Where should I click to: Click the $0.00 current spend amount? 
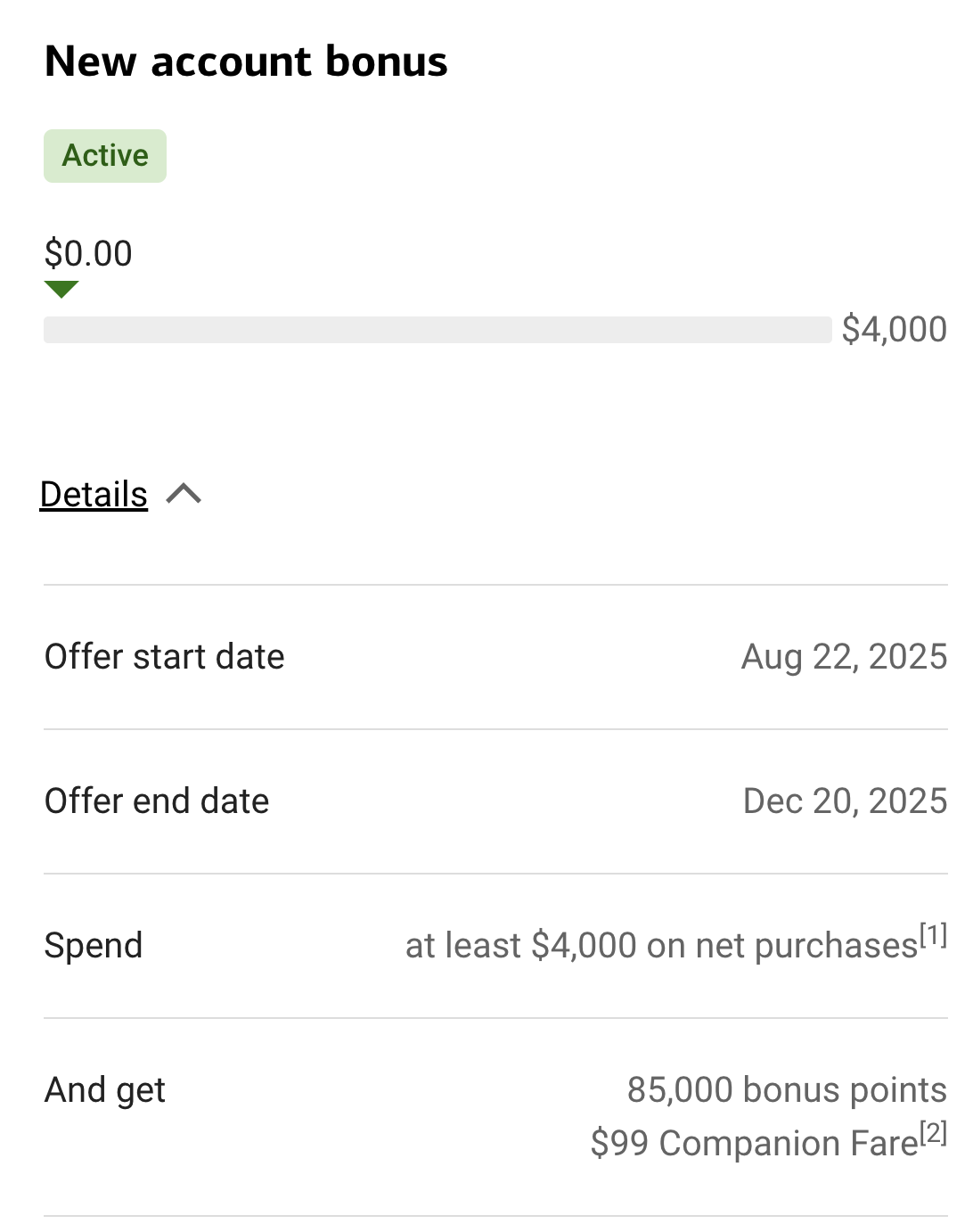coord(88,254)
